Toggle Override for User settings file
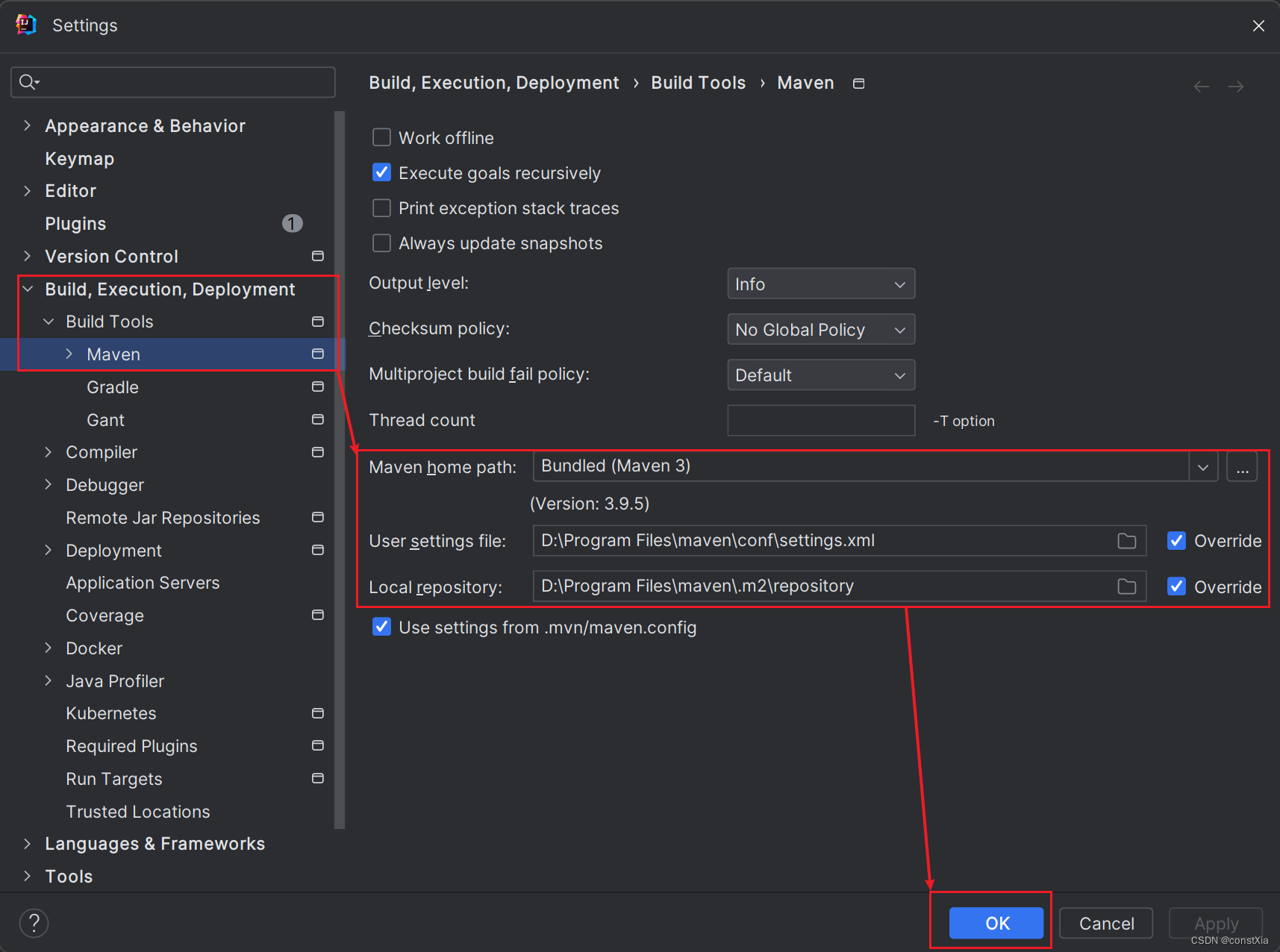 coord(1177,541)
